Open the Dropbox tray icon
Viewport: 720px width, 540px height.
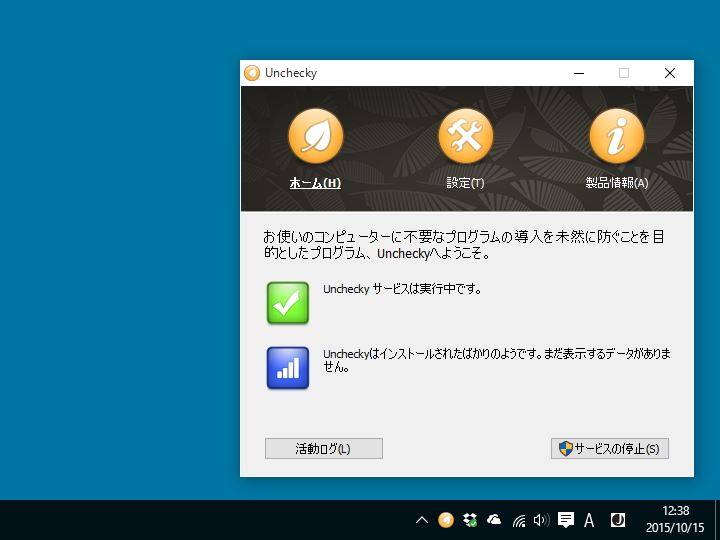coord(470,520)
